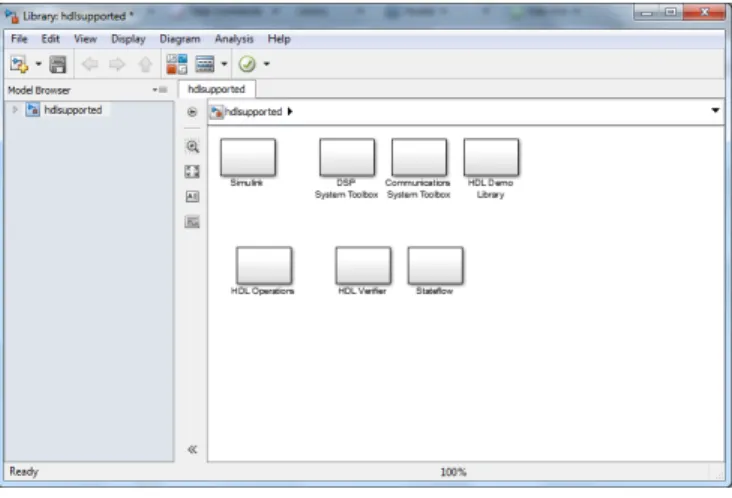Select hdlsupported in Model Browser tree
Image resolution: width=732 pixels, height=498 pixels.
point(73,110)
